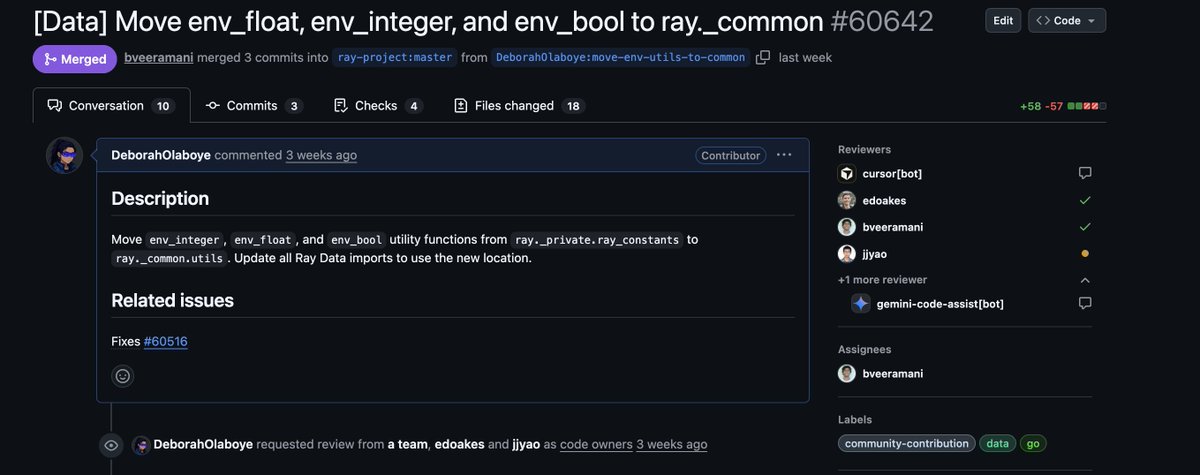Open the Checks tab
This screenshot has height=475, width=1200.
(x=378, y=105)
